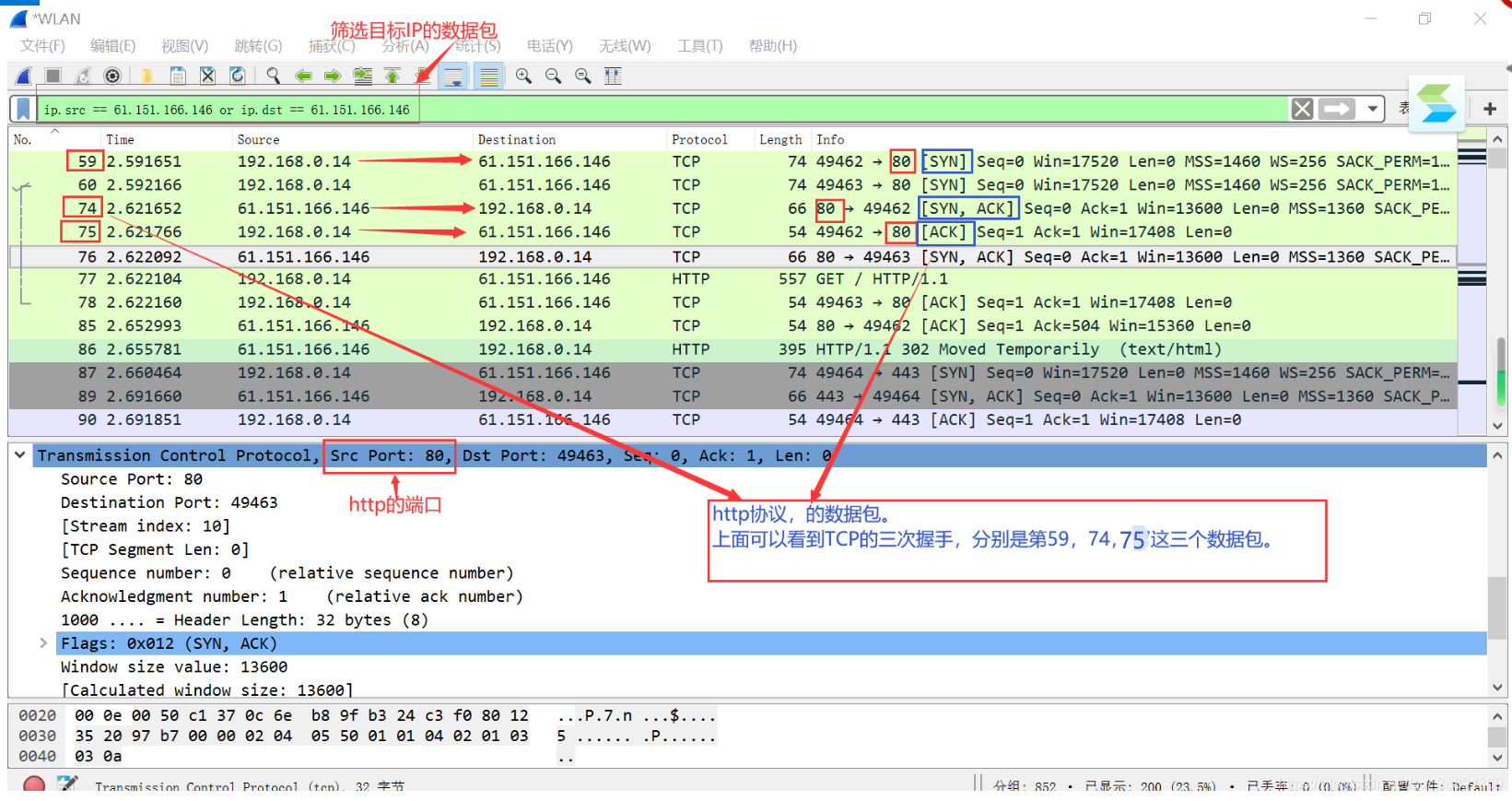Select packet 87 port 443 SYN row

[x=733, y=373]
